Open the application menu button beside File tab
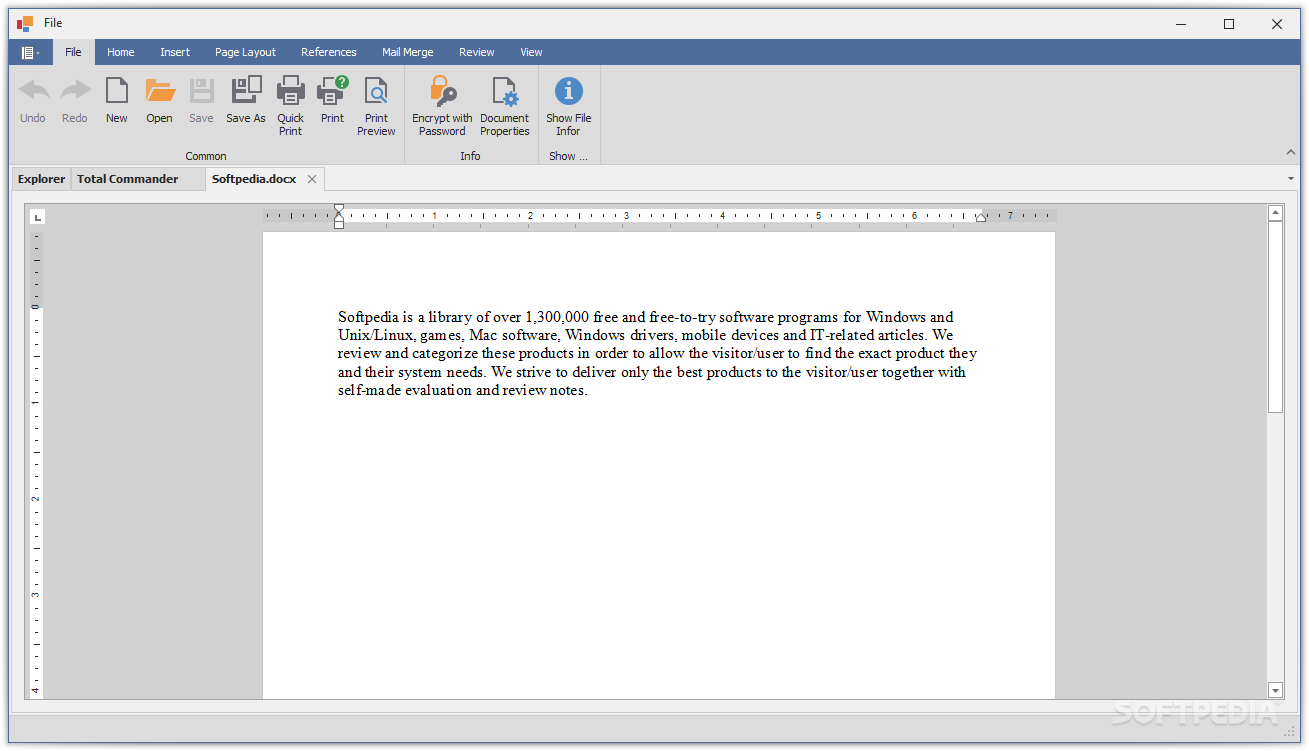Image resolution: width=1309 pixels, height=751 pixels. coord(30,52)
